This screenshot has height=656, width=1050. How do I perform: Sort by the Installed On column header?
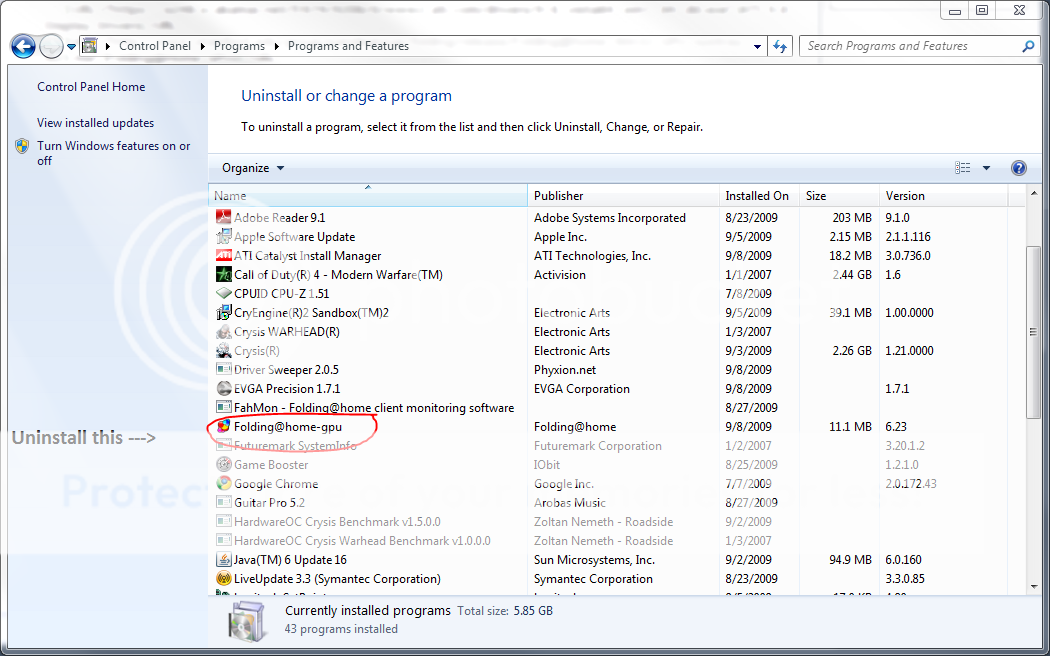click(x=759, y=195)
